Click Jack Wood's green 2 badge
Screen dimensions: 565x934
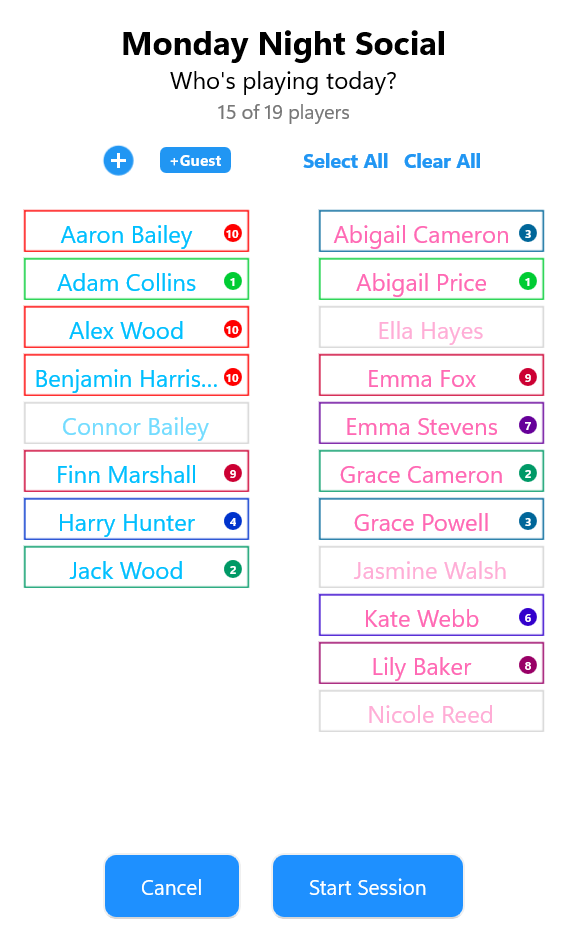[233, 569]
